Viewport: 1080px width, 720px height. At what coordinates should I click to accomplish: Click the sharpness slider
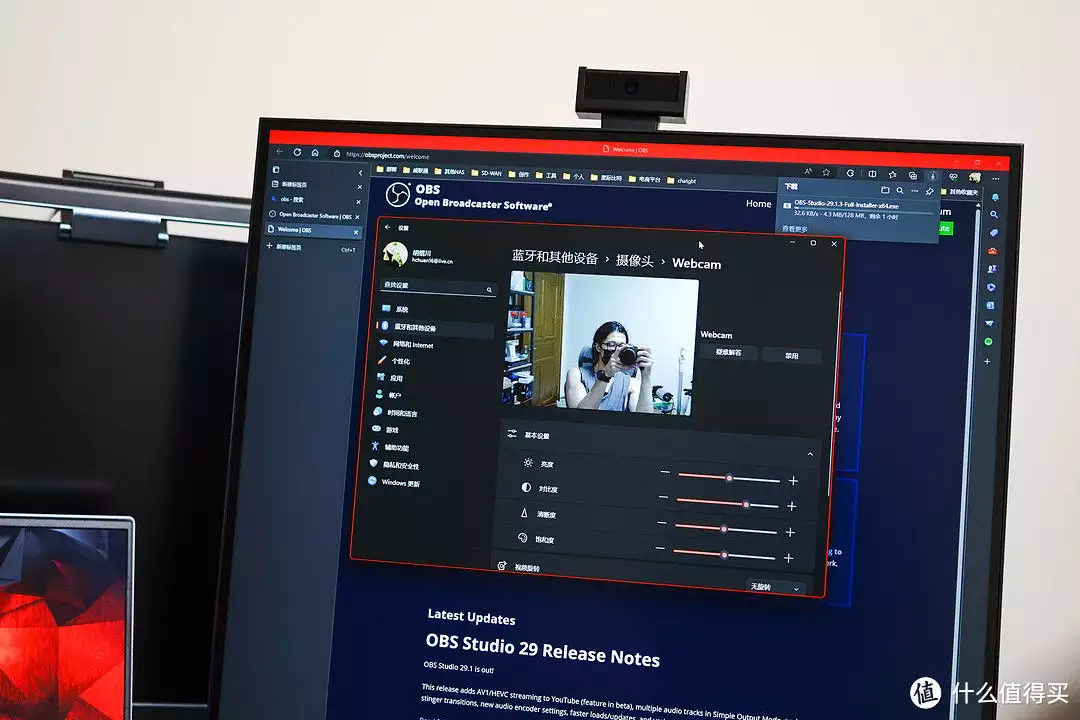click(x=726, y=528)
